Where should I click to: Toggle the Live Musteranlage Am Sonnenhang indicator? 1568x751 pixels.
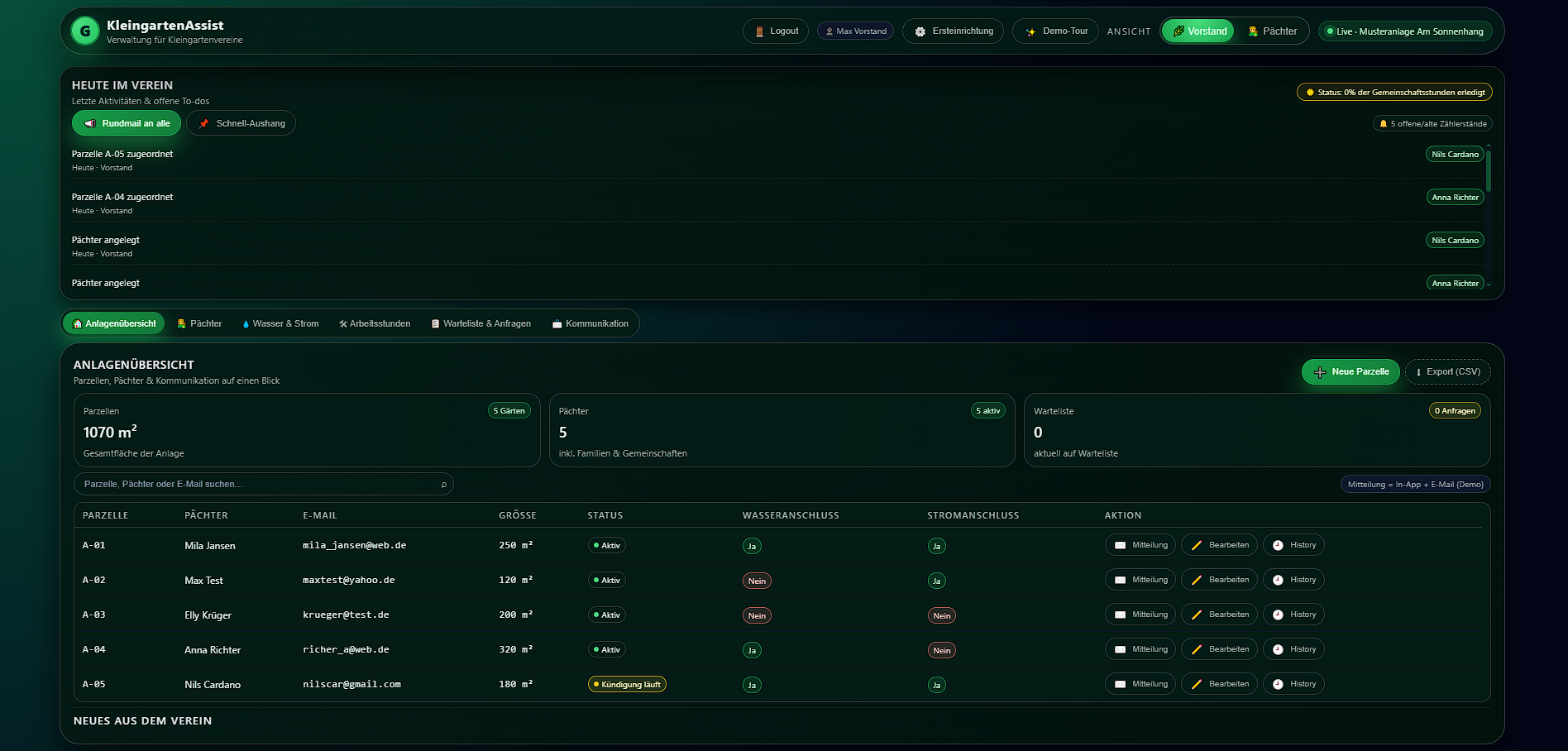pos(1404,31)
